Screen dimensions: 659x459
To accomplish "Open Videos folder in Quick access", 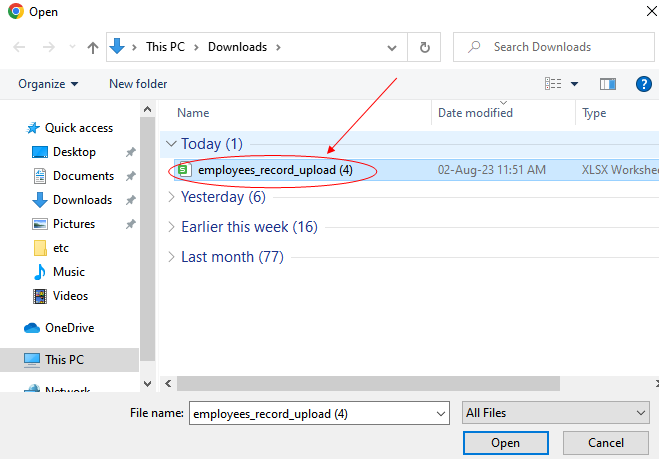I will coord(70,296).
